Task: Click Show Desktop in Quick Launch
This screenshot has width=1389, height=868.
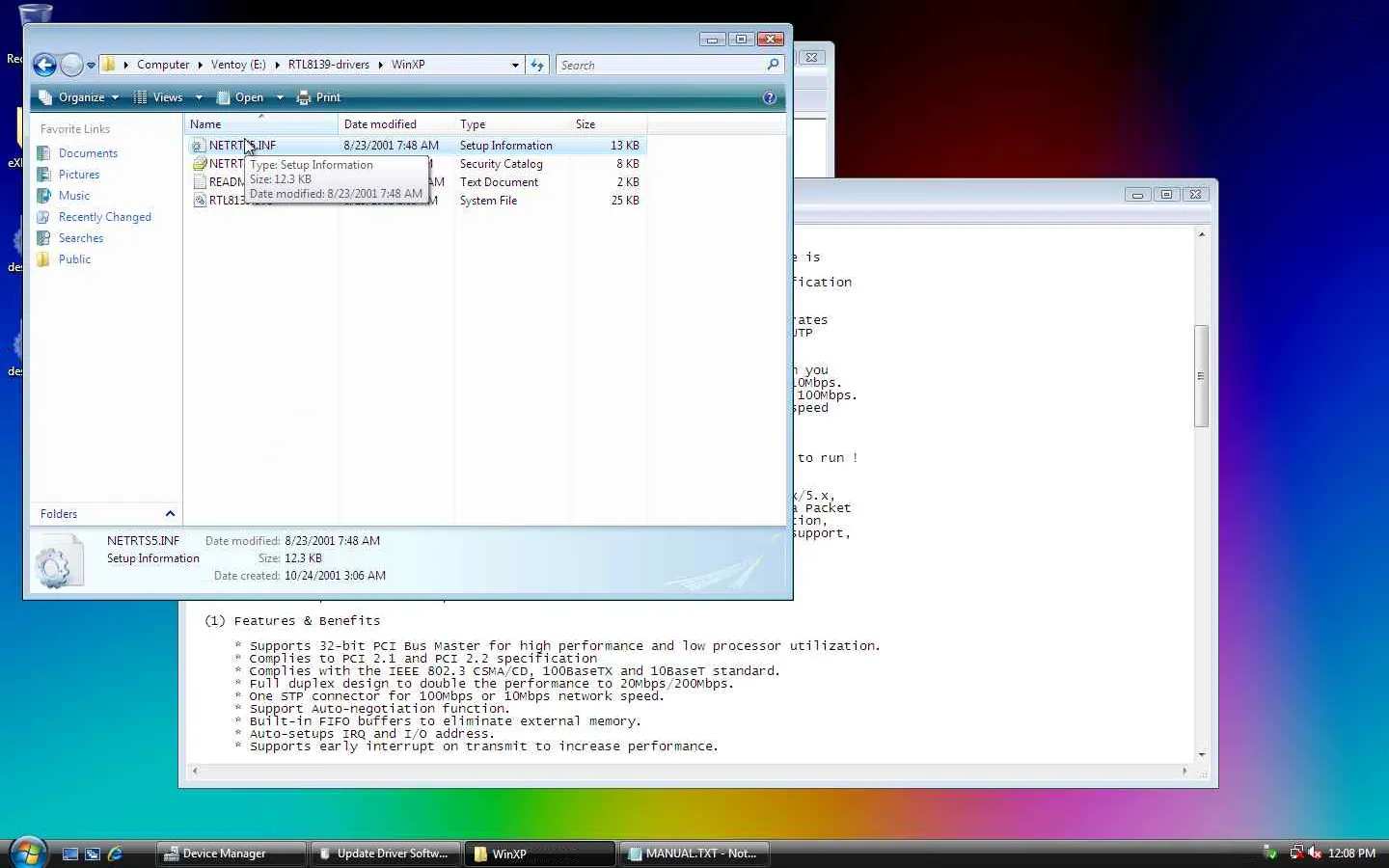Action: pyautogui.click(x=70, y=854)
